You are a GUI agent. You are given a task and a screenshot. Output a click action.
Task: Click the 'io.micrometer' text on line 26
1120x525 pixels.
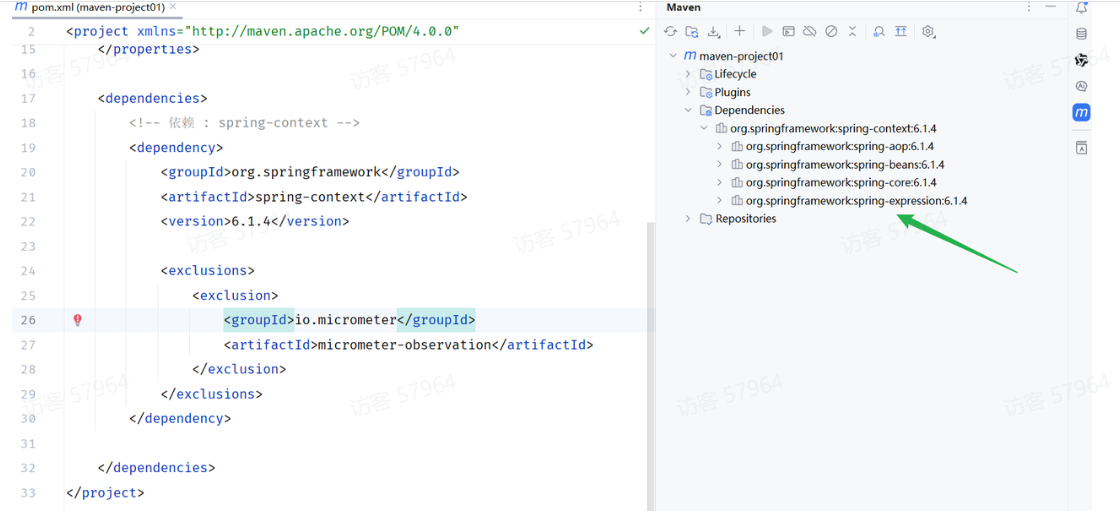pos(346,320)
